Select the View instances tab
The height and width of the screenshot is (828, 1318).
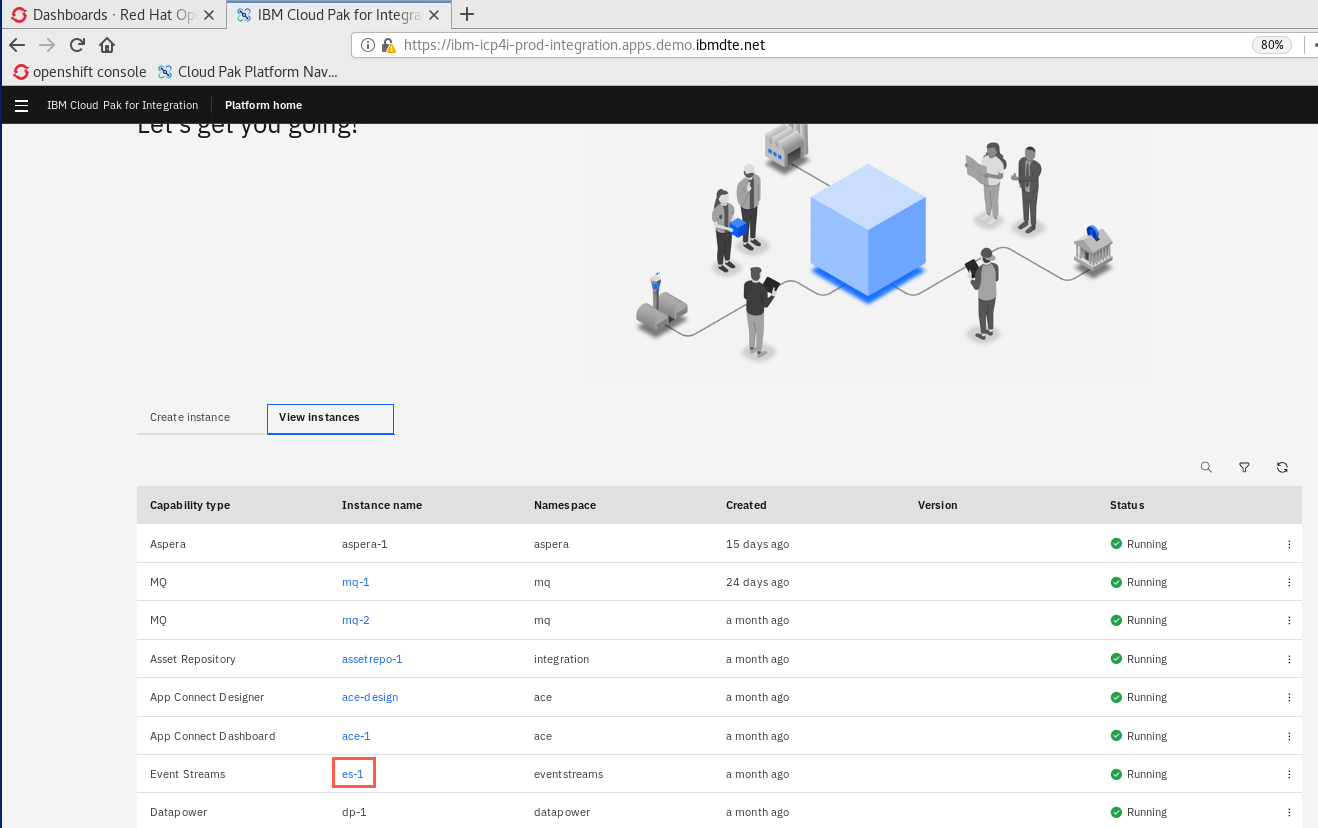[x=330, y=419]
